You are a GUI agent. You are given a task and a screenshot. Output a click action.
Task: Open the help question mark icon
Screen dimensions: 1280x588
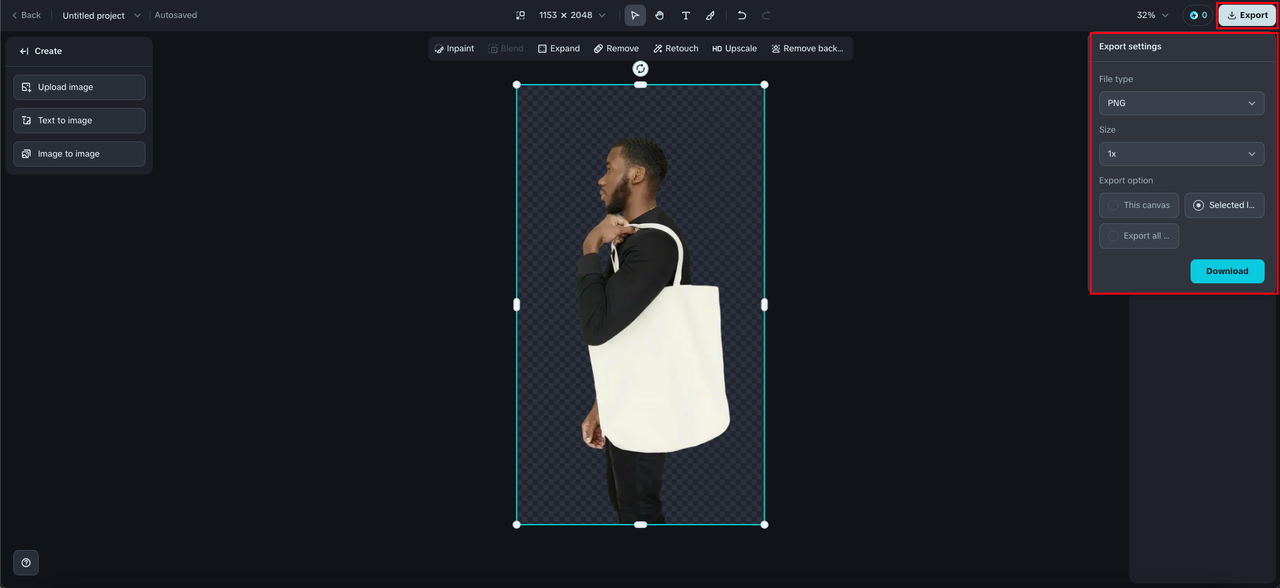[x=26, y=562]
